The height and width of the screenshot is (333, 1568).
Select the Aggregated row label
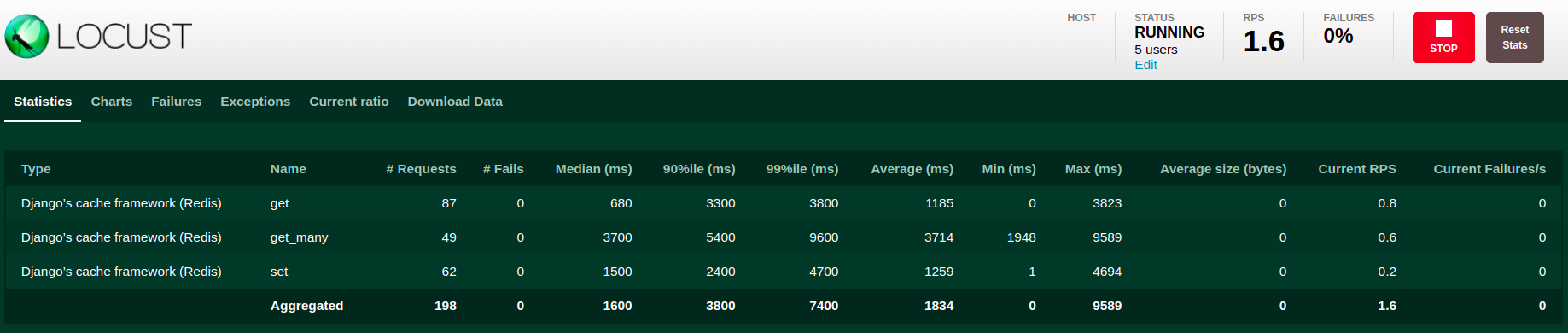click(x=307, y=306)
